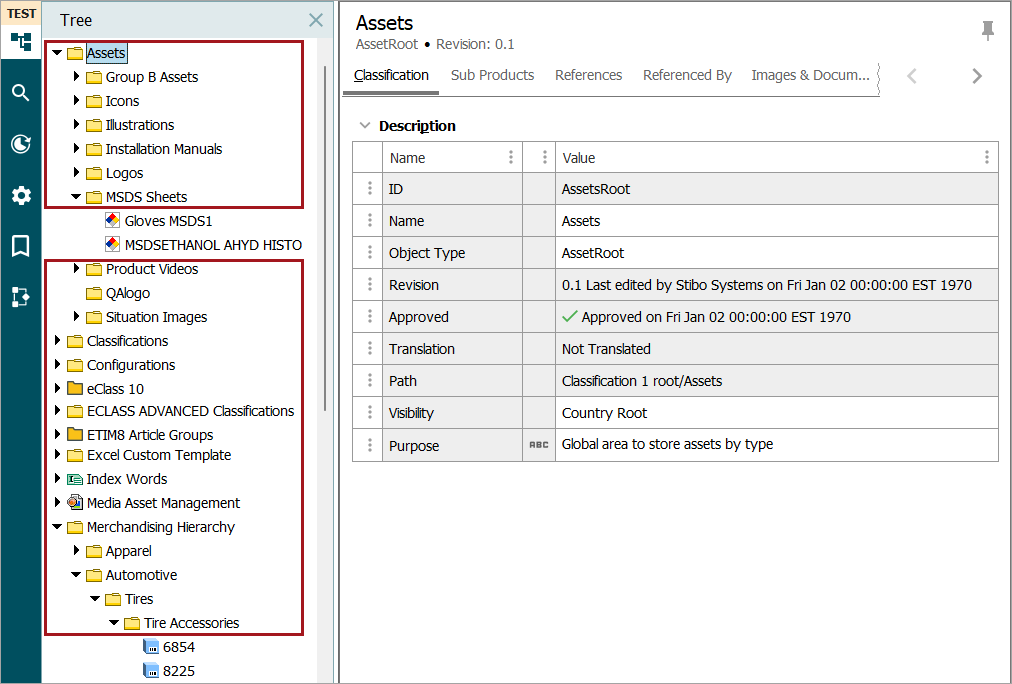Open the Tree navigator icon in sidebar
This screenshot has height=684, width=1012.
[x=20, y=42]
